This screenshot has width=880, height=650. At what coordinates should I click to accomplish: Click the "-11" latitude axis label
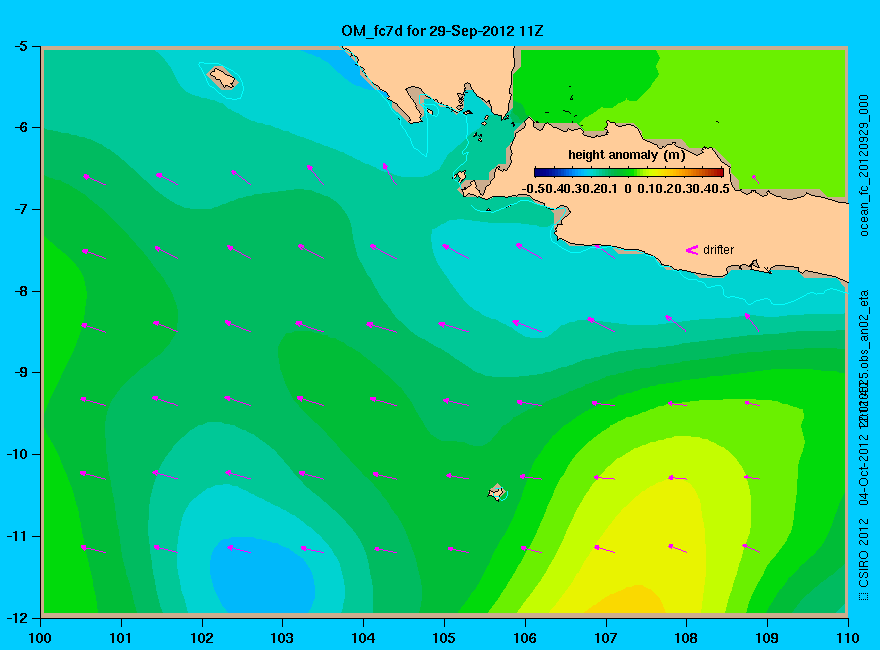click(17, 536)
